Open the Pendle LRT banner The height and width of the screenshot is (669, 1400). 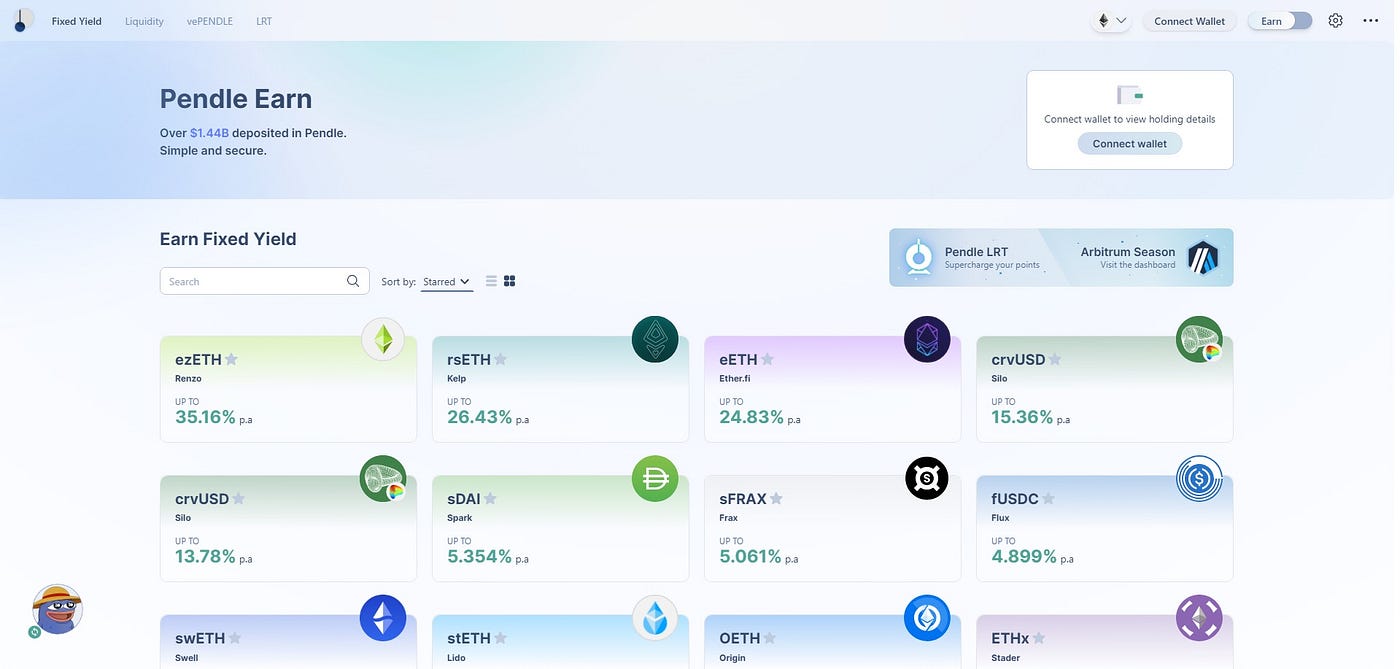point(970,257)
